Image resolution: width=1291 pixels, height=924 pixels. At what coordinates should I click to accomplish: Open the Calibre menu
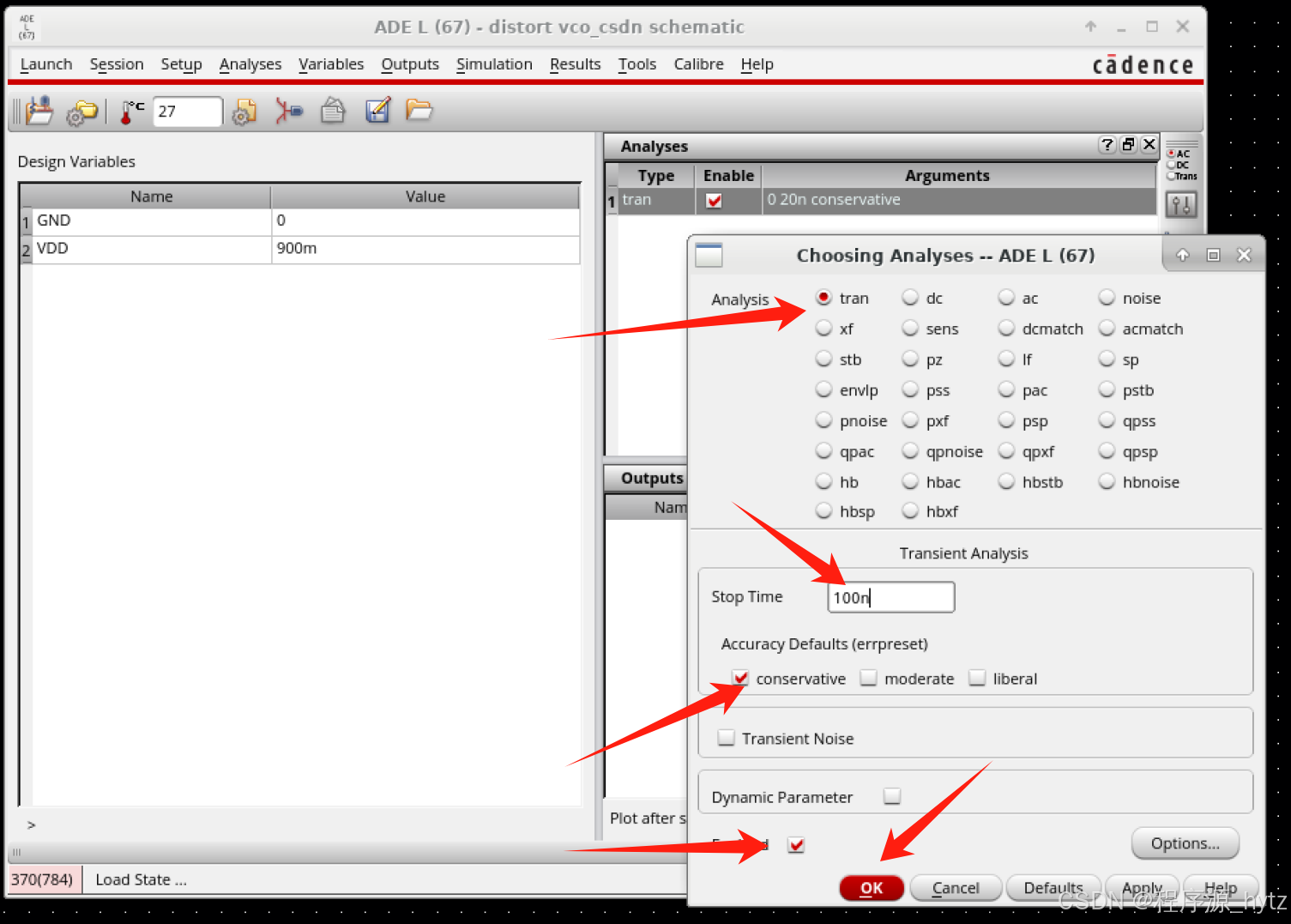tap(698, 64)
